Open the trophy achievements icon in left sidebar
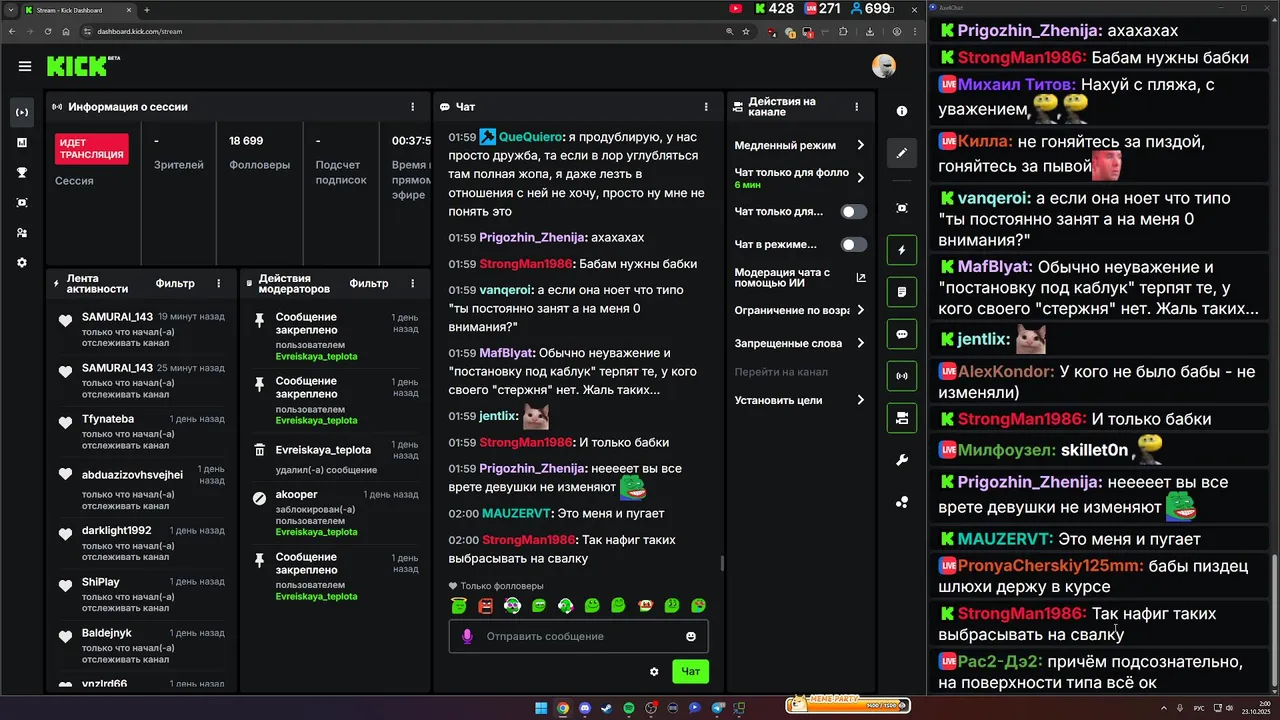The image size is (1280, 720). [x=22, y=172]
